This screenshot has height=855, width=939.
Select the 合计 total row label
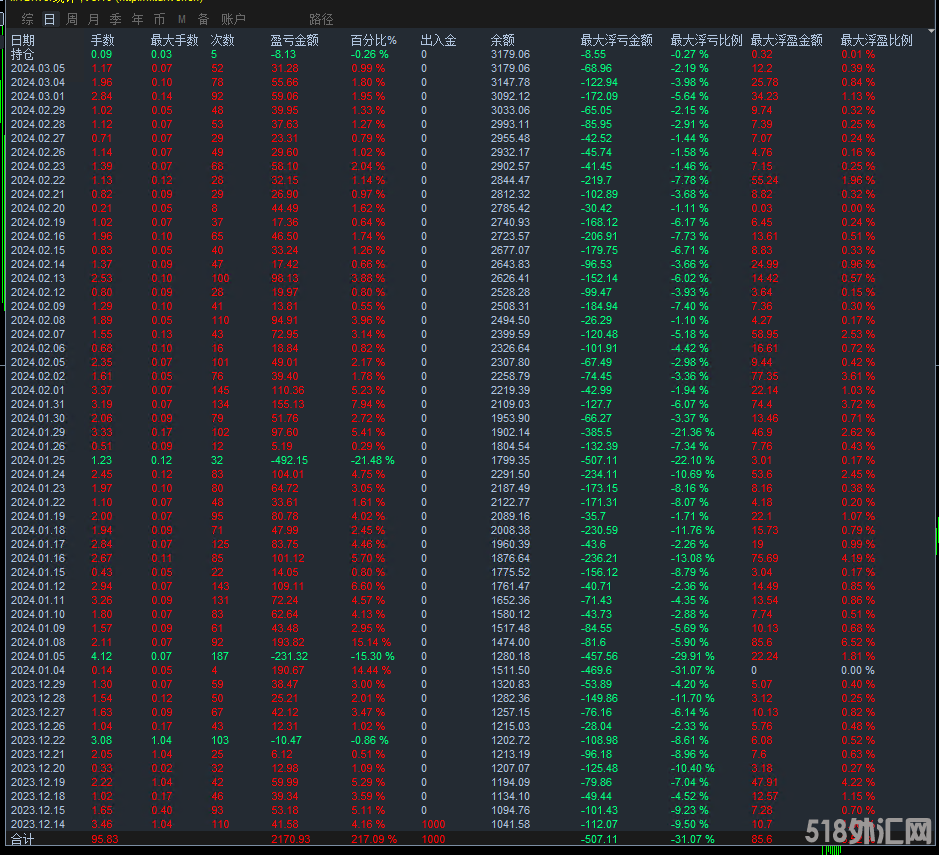[23, 839]
